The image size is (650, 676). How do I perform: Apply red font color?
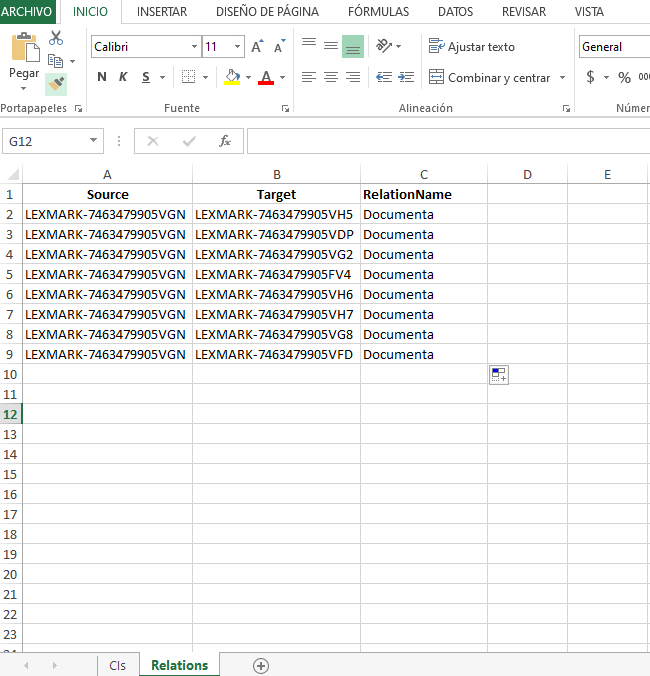[266, 77]
